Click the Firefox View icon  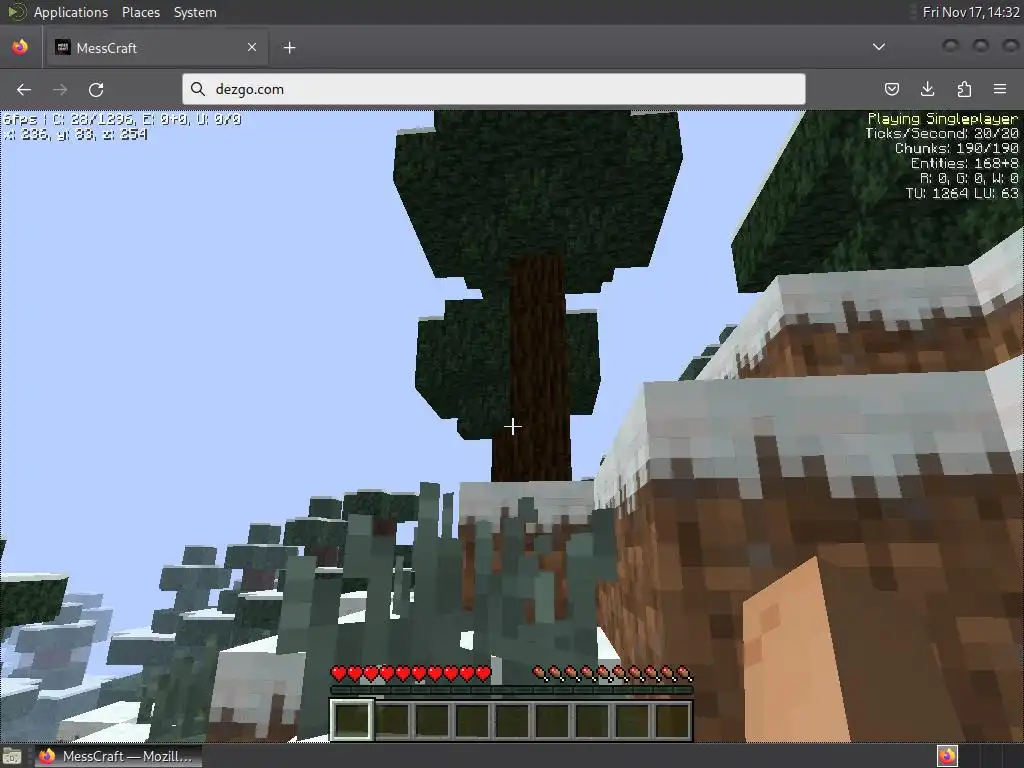click(20, 47)
